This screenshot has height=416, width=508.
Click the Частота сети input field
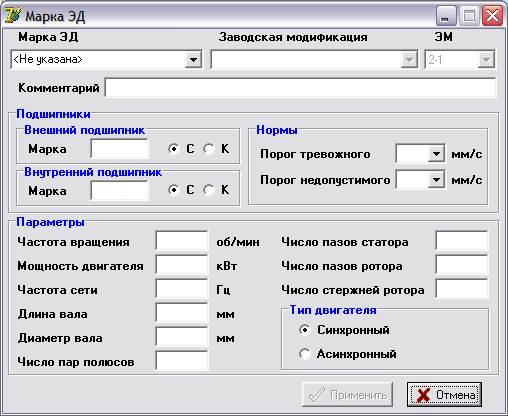182,289
